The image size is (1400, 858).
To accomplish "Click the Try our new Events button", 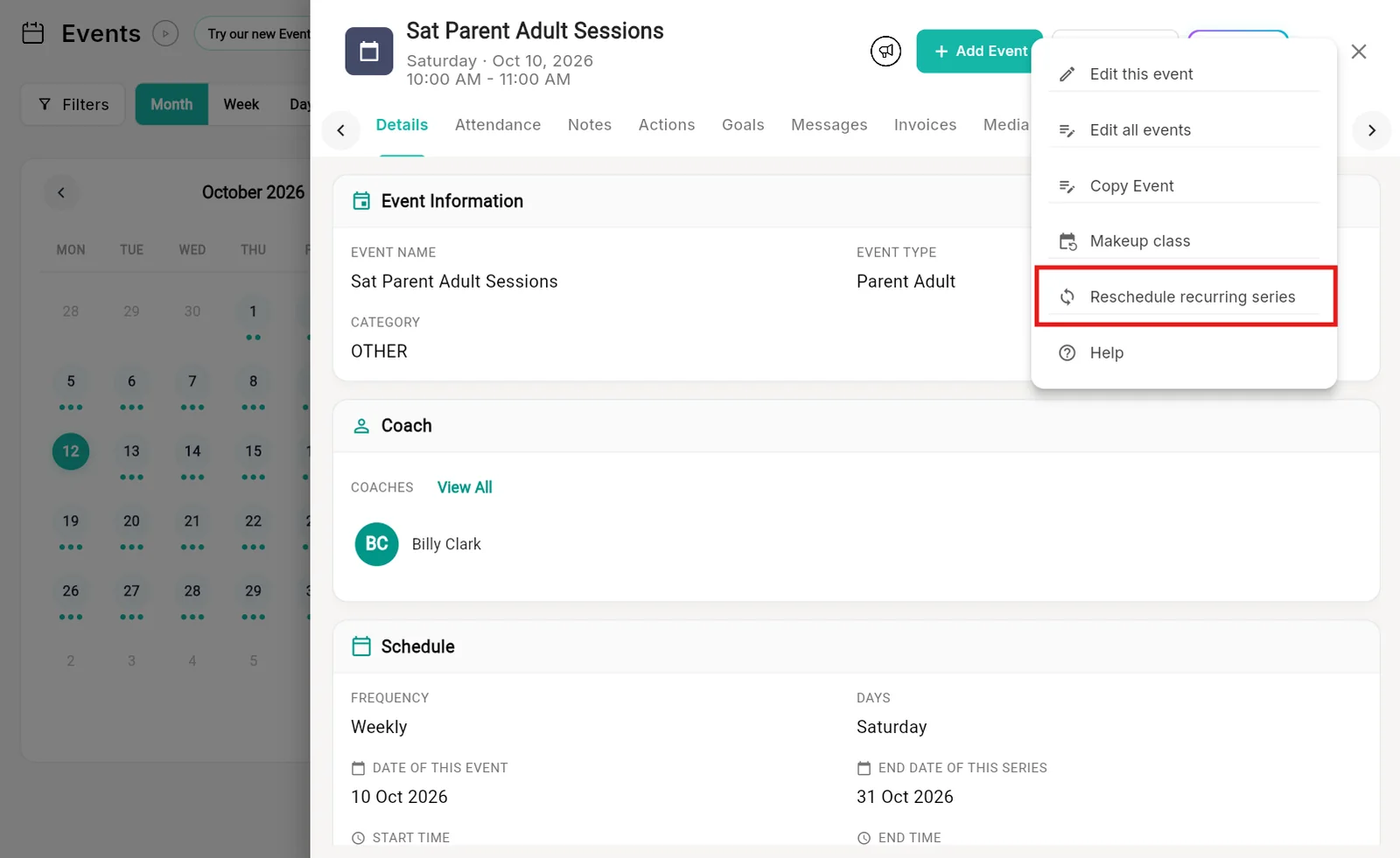I will 253,34.
